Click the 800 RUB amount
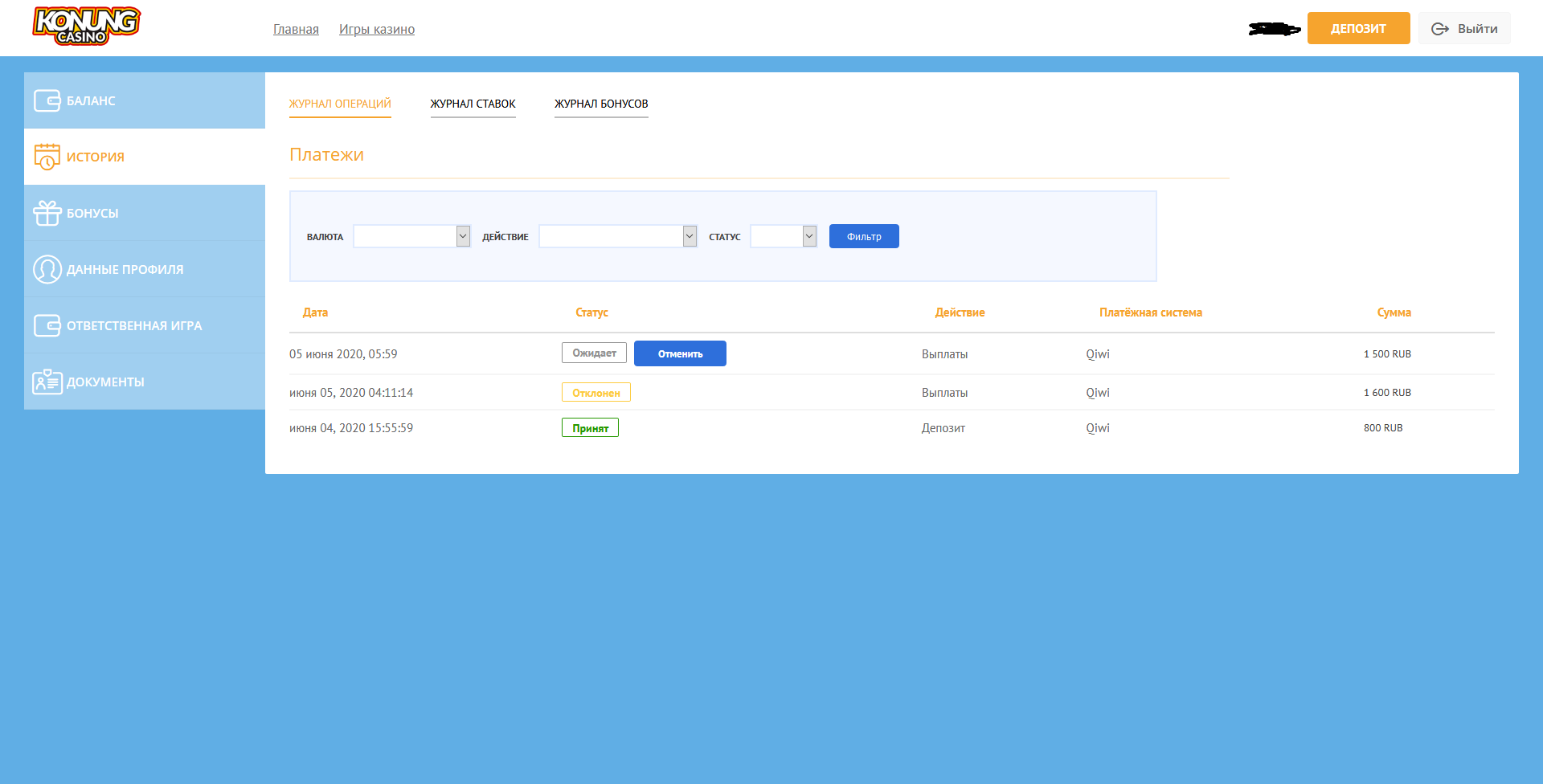This screenshot has width=1543, height=784. pyautogui.click(x=1383, y=428)
